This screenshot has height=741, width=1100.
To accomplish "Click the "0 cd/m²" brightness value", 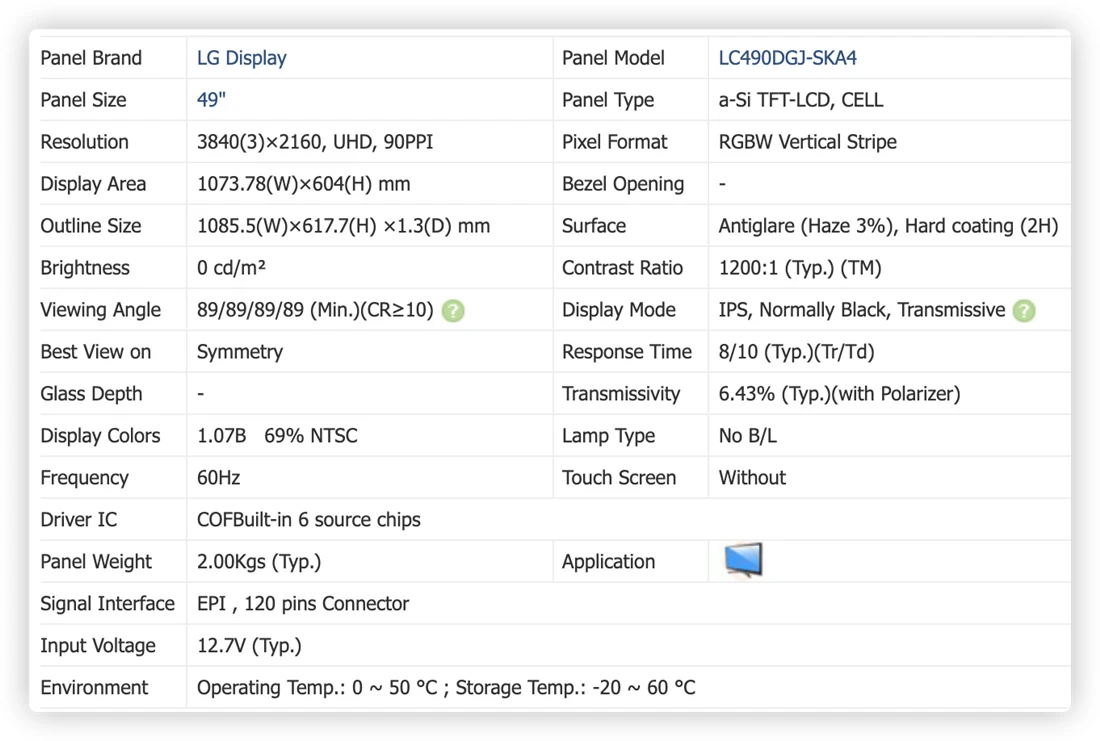I will pos(231,268).
